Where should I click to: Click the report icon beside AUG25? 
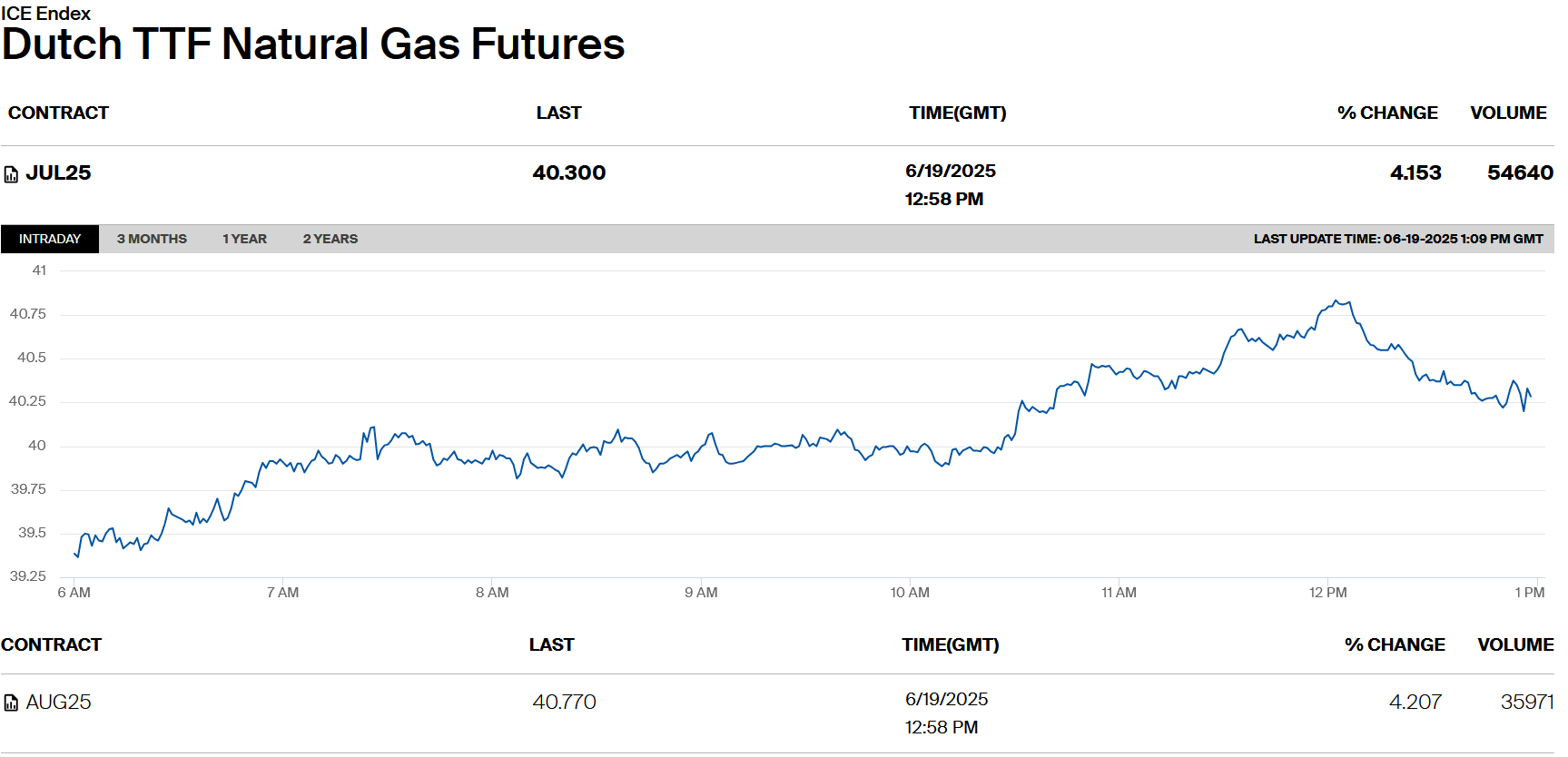11,703
